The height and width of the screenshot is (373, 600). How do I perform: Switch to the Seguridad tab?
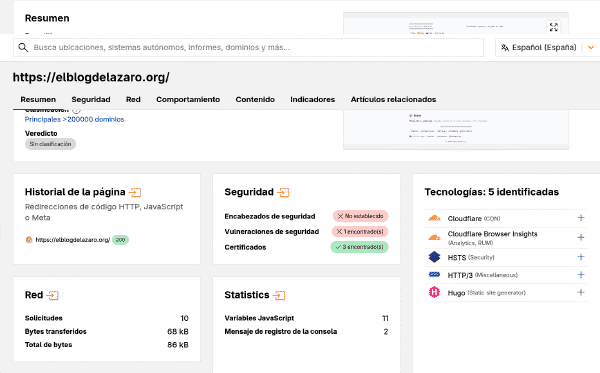[91, 99]
